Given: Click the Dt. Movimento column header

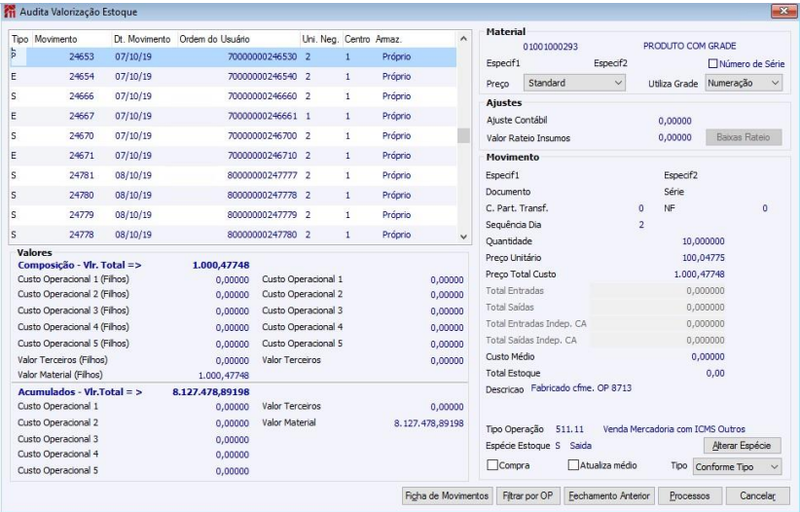Looking at the screenshot, I should click(x=144, y=39).
